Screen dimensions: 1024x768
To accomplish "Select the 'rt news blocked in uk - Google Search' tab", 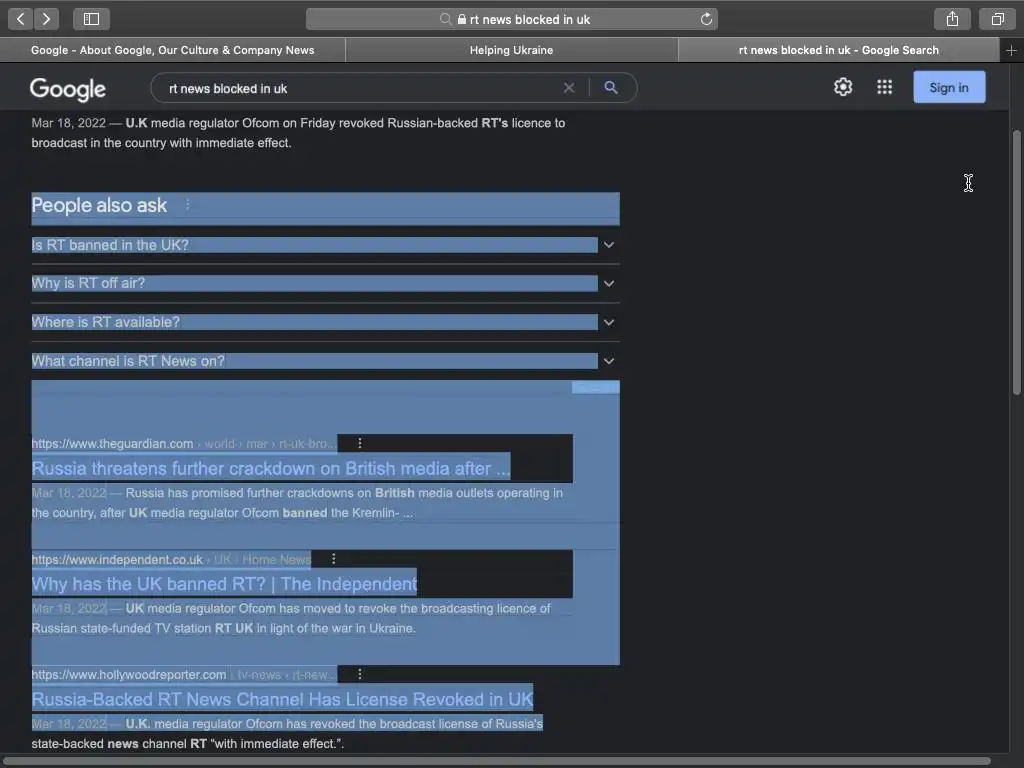I will pos(839,50).
